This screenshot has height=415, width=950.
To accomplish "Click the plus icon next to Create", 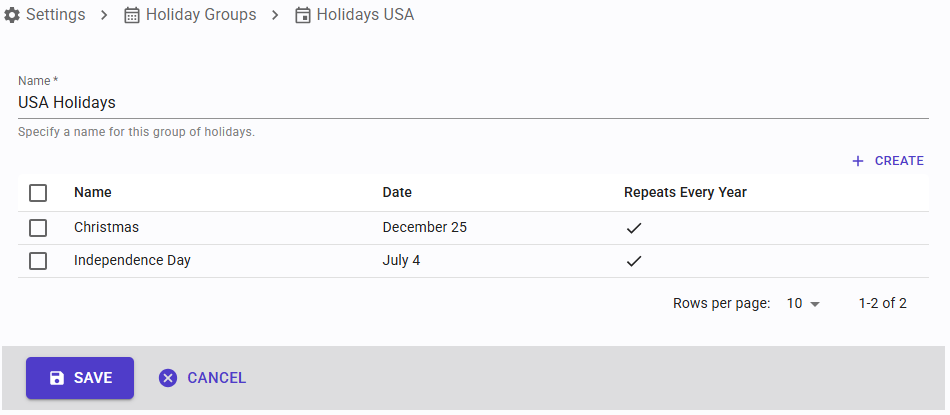I will click(x=858, y=161).
